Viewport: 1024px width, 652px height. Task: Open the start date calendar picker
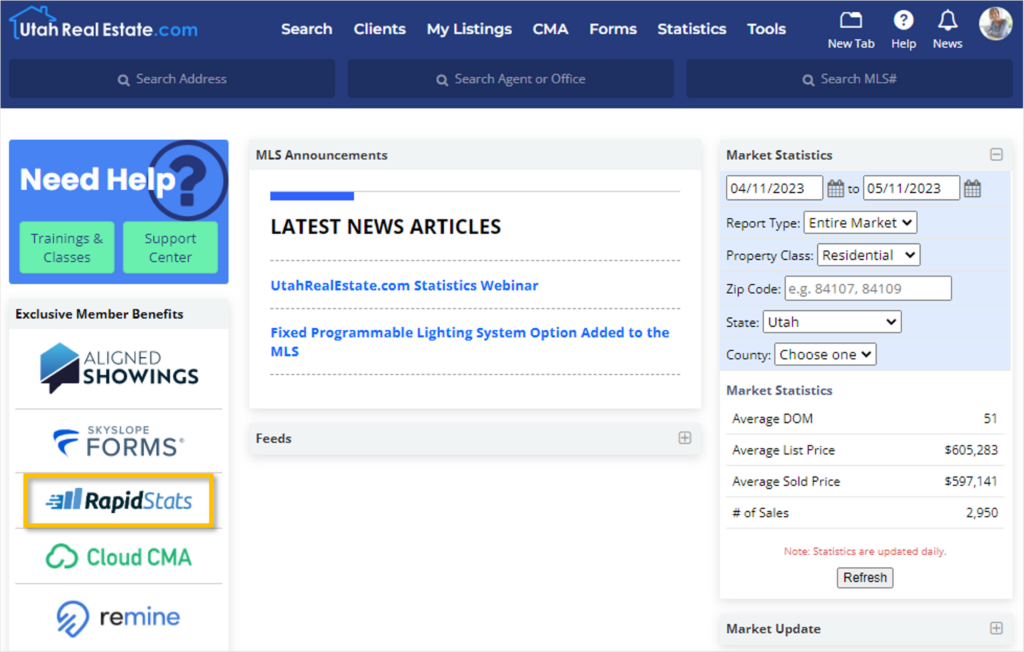pyautogui.click(x=835, y=188)
